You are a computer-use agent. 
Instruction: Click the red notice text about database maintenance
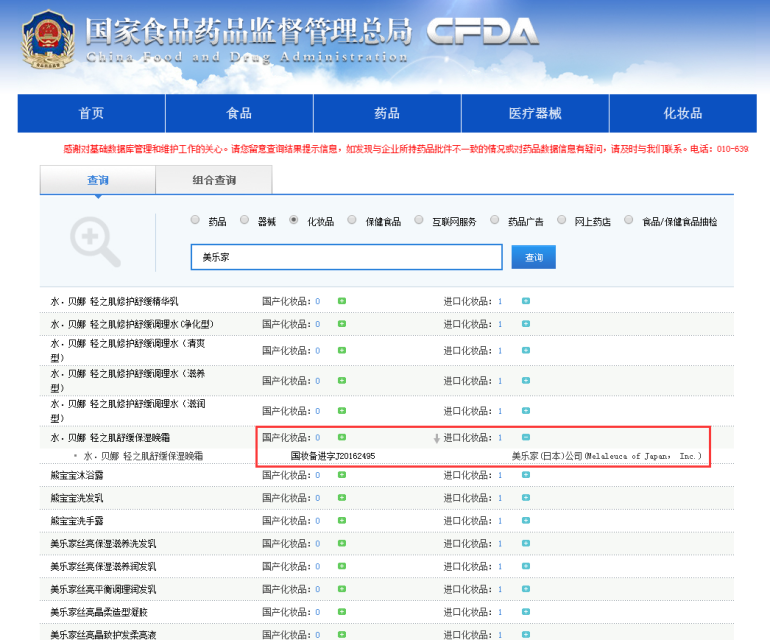tap(406, 149)
